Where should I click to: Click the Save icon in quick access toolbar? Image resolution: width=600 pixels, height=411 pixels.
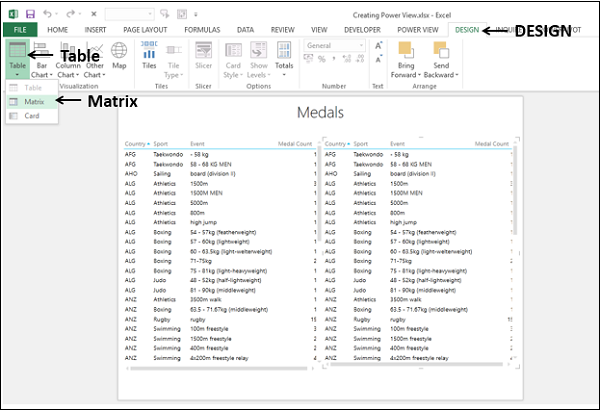click(x=30, y=15)
